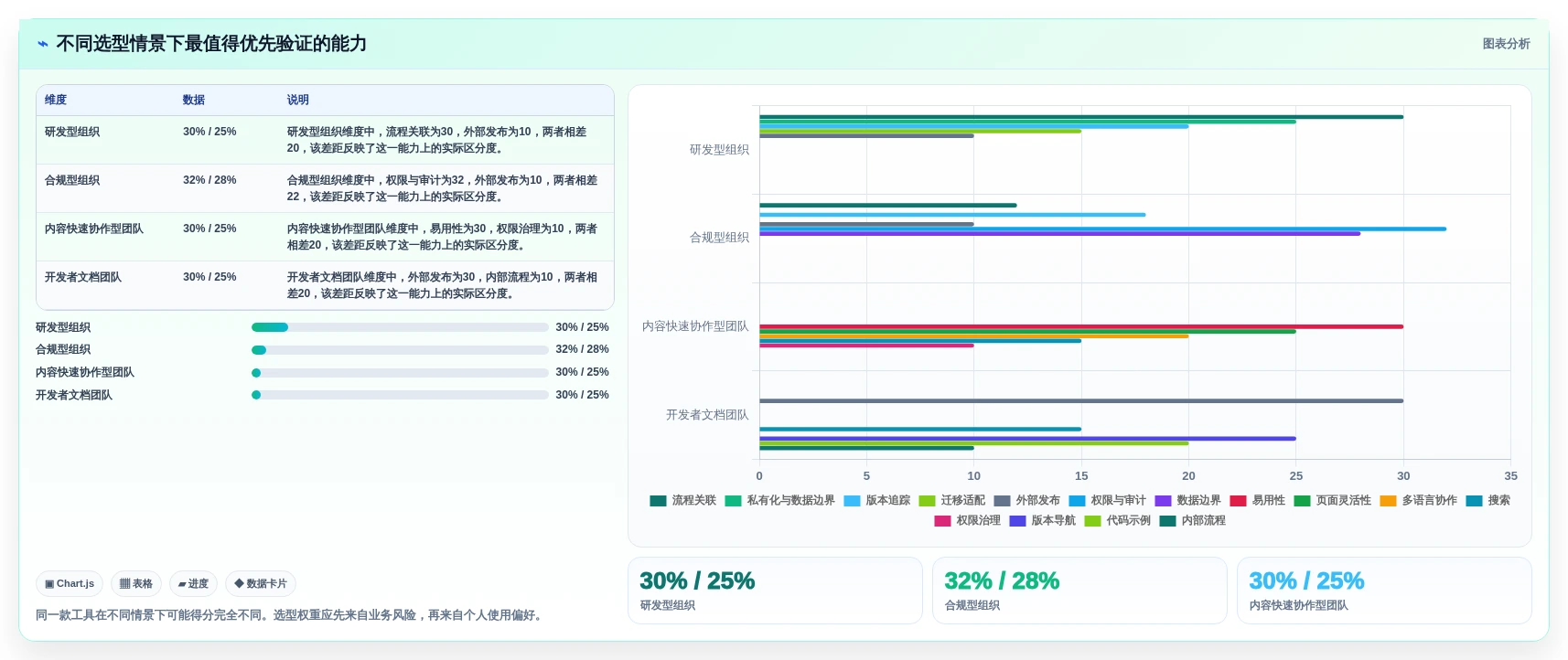The width and height of the screenshot is (1568, 660).
Task: Select the 进度 chip
Action: 193,583
